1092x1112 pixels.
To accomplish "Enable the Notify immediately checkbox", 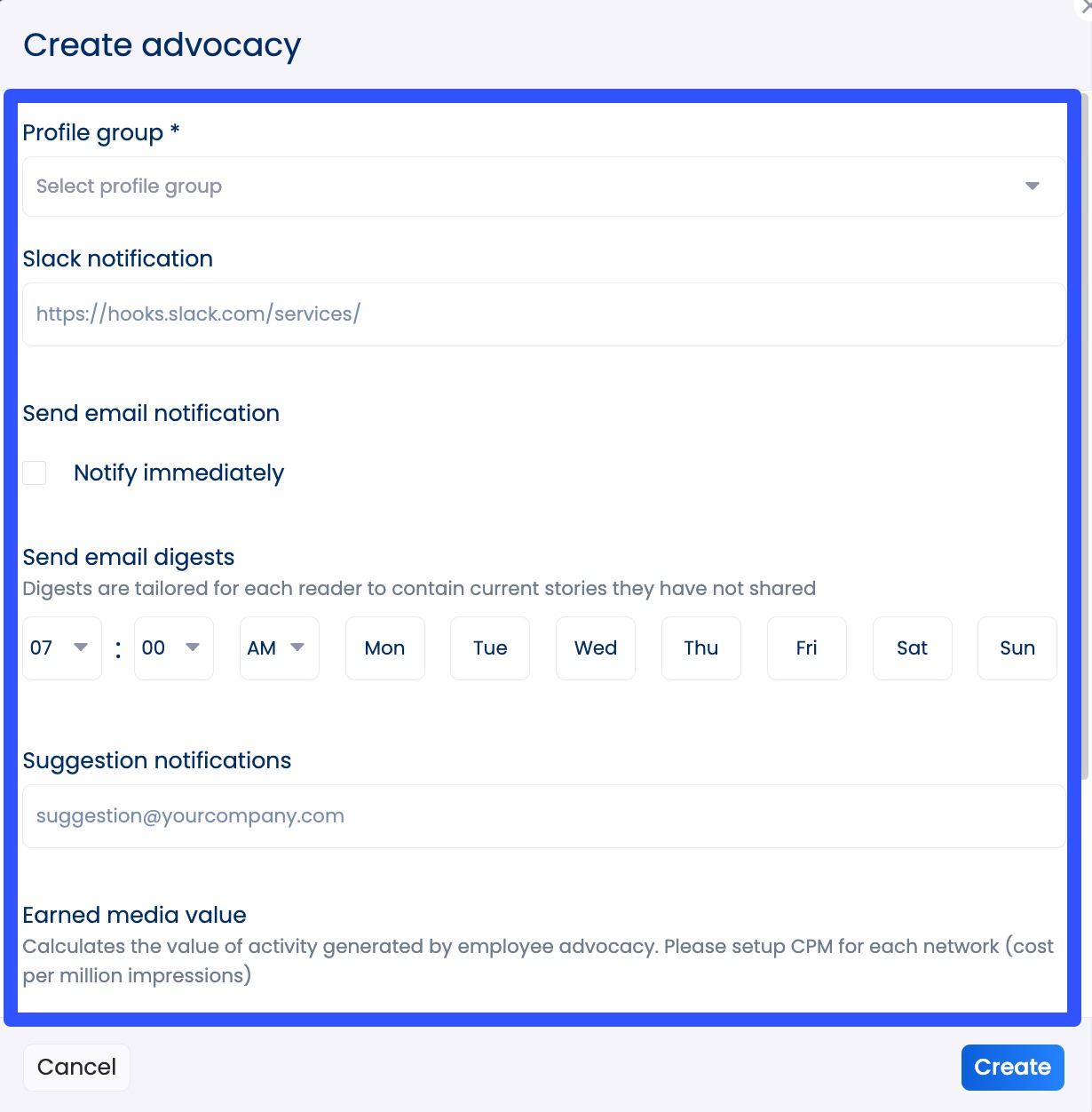I will click(x=34, y=473).
